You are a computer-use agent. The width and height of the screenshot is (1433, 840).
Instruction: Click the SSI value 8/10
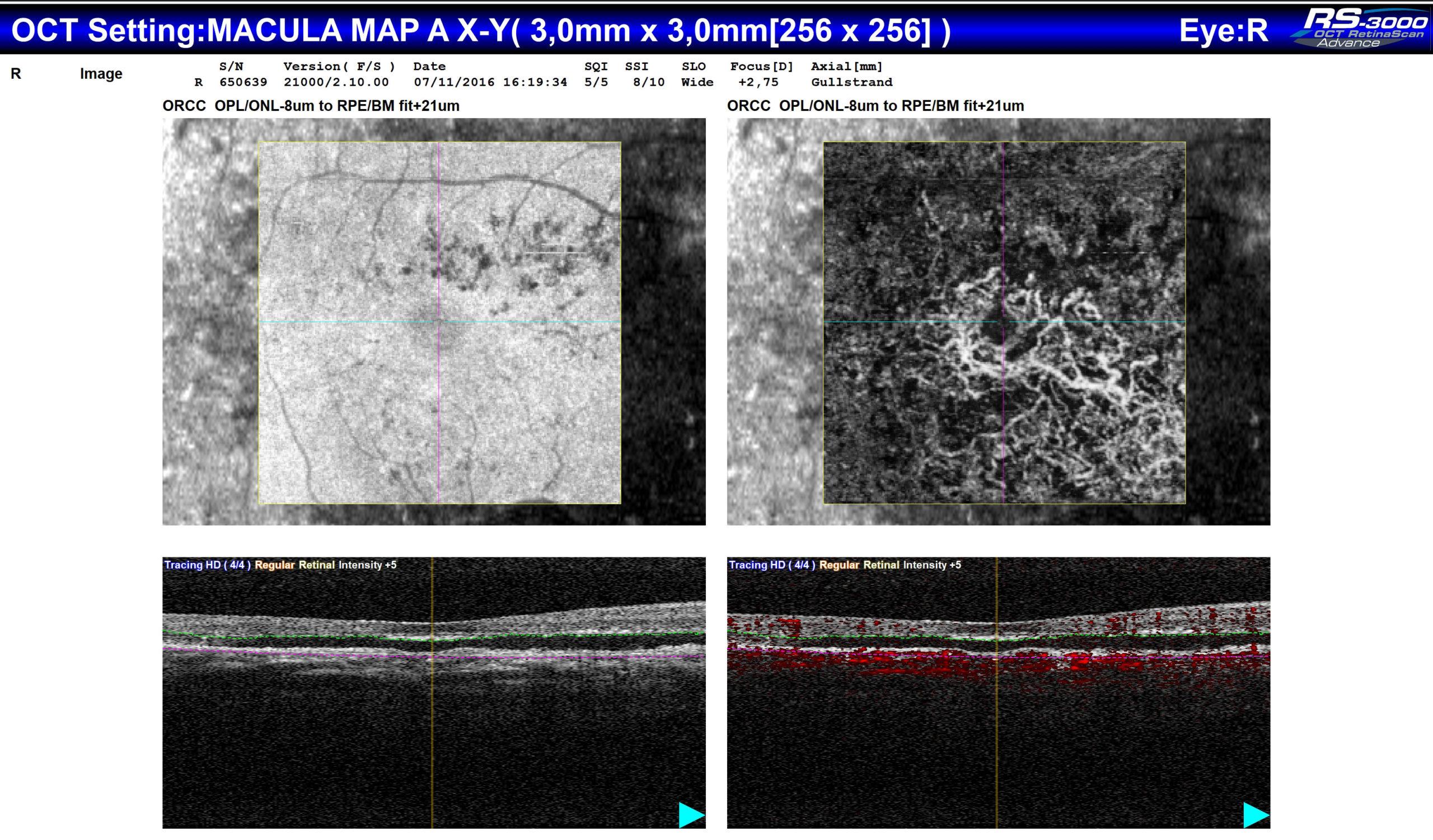(649, 82)
